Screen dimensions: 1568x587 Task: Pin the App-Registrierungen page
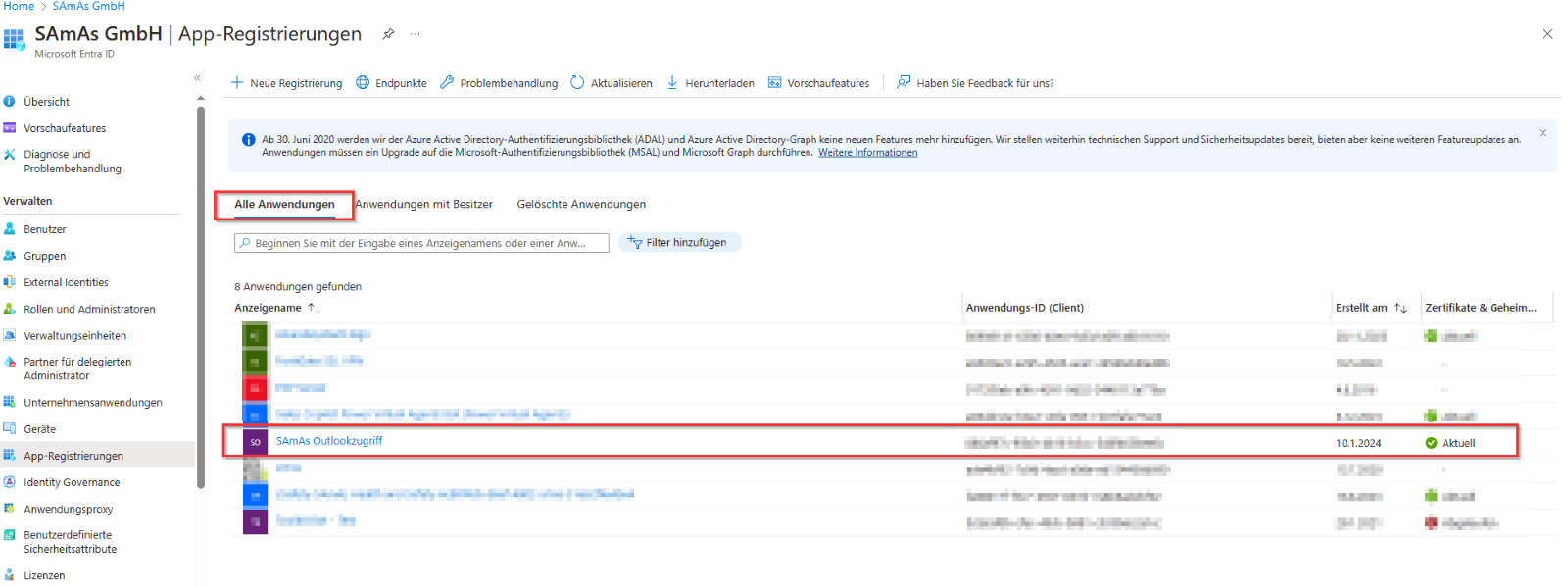[388, 34]
